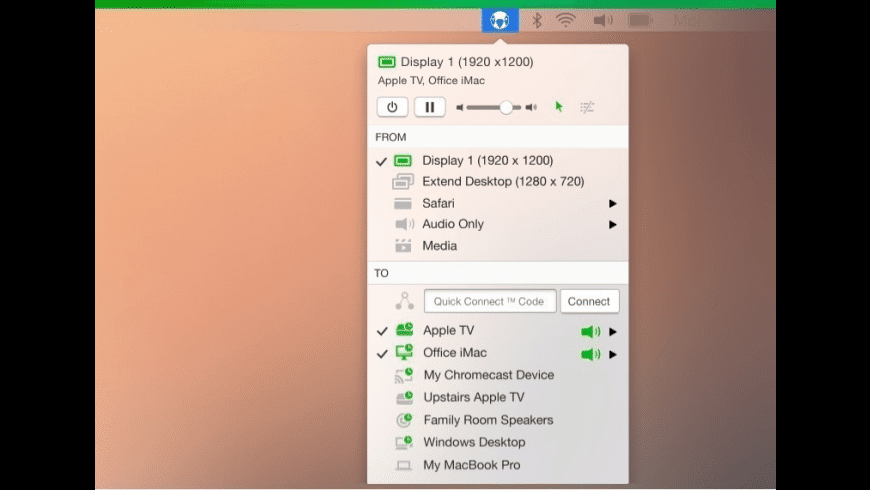Expand the Safari submenu arrow
Image resolution: width=870 pixels, height=490 pixels.
(613, 204)
